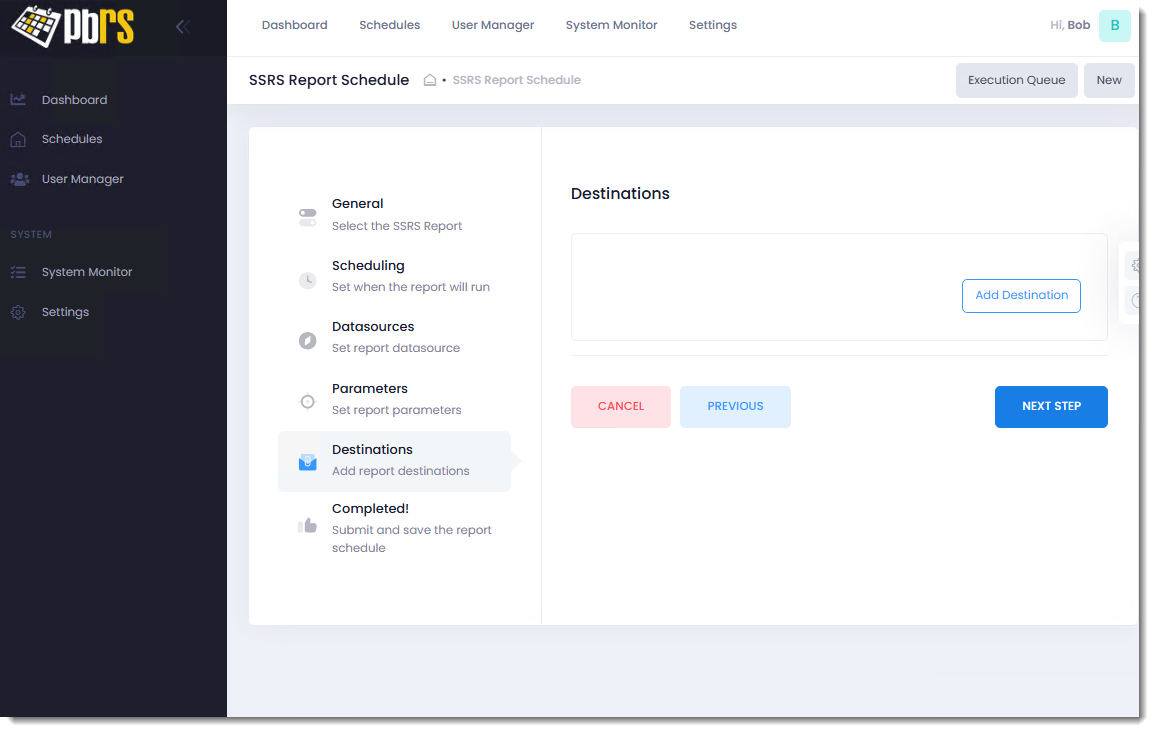Click the SSRS Report Schedule breadcrumb link
Image resolution: width=1154 pixels, height=732 pixels.
(516, 80)
